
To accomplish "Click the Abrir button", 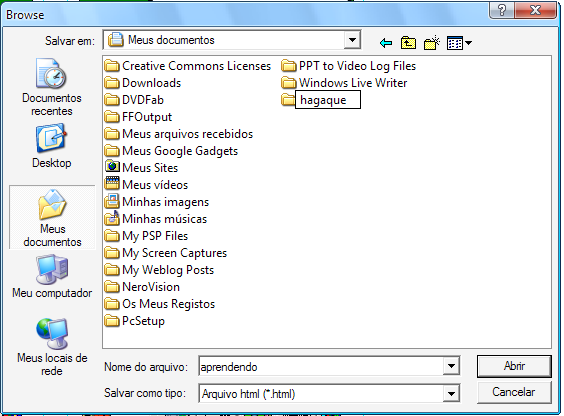I will click(x=514, y=366).
